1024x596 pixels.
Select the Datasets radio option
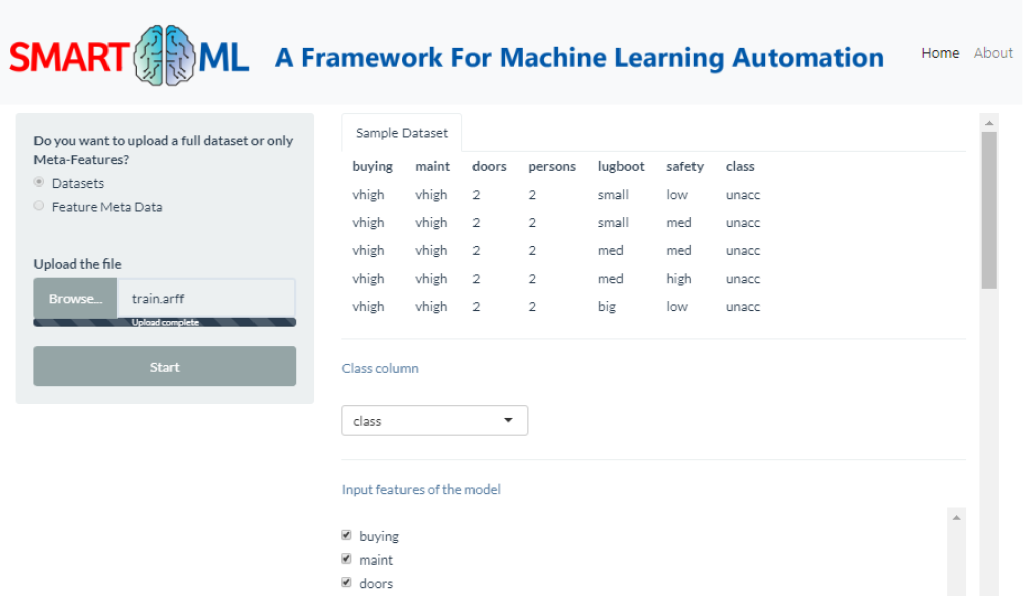click(39, 182)
